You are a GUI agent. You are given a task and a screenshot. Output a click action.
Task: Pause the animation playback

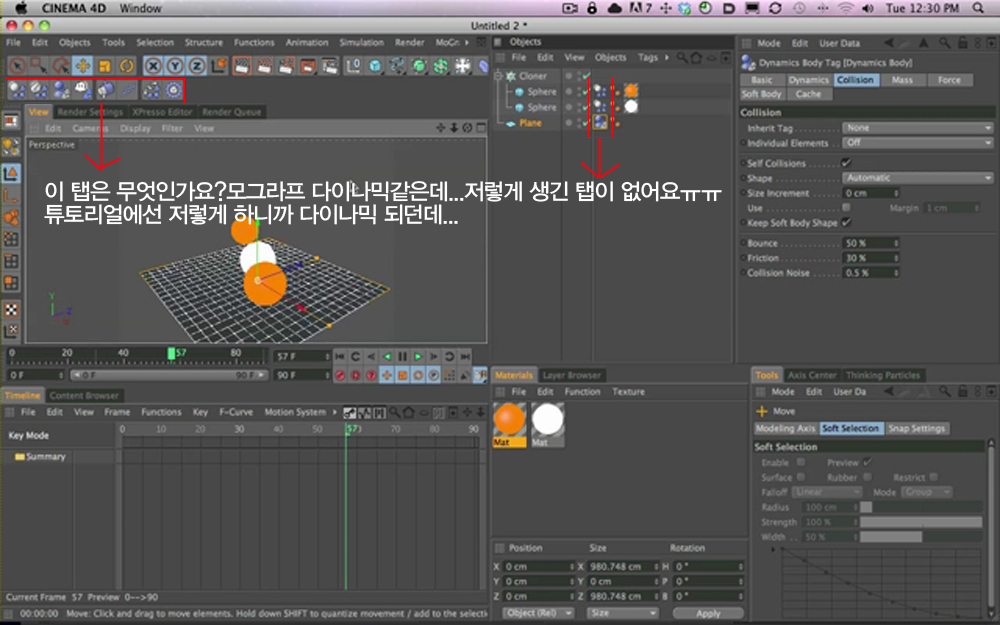[402, 357]
